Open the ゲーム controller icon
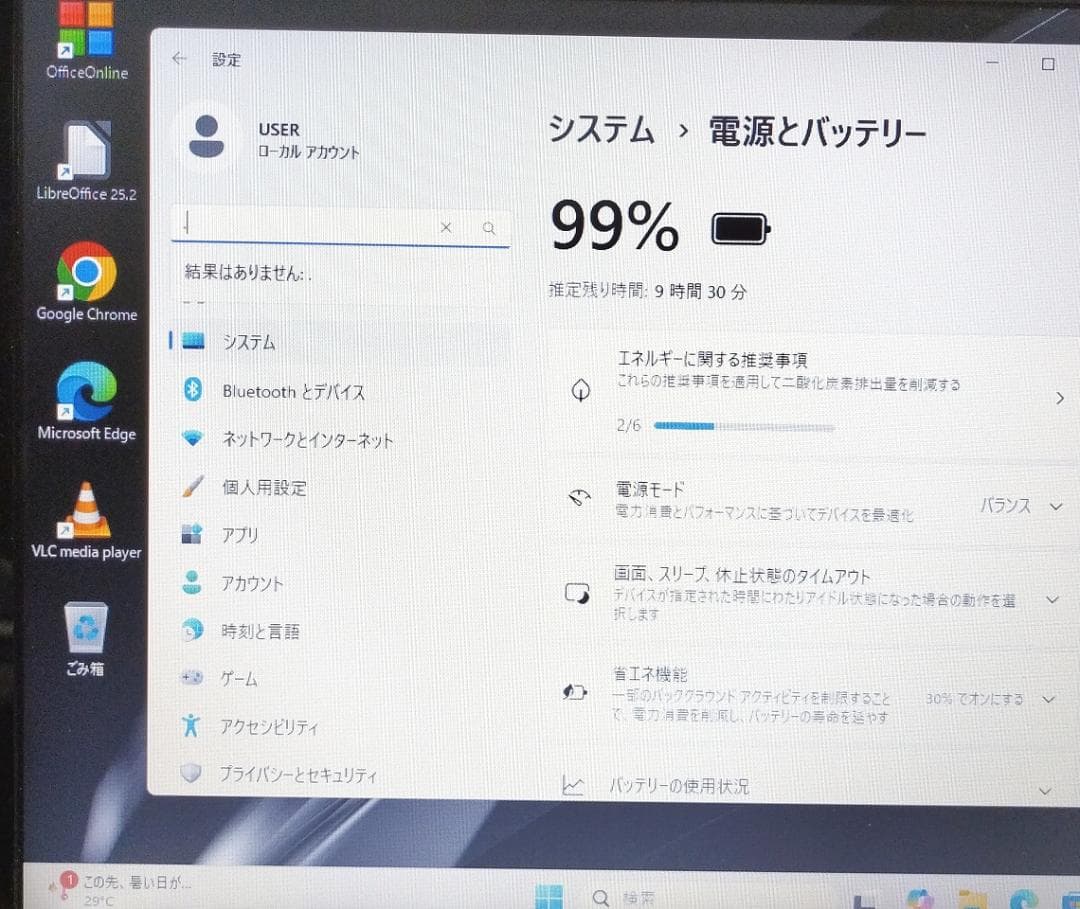This screenshot has width=1080, height=909. point(192,679)
